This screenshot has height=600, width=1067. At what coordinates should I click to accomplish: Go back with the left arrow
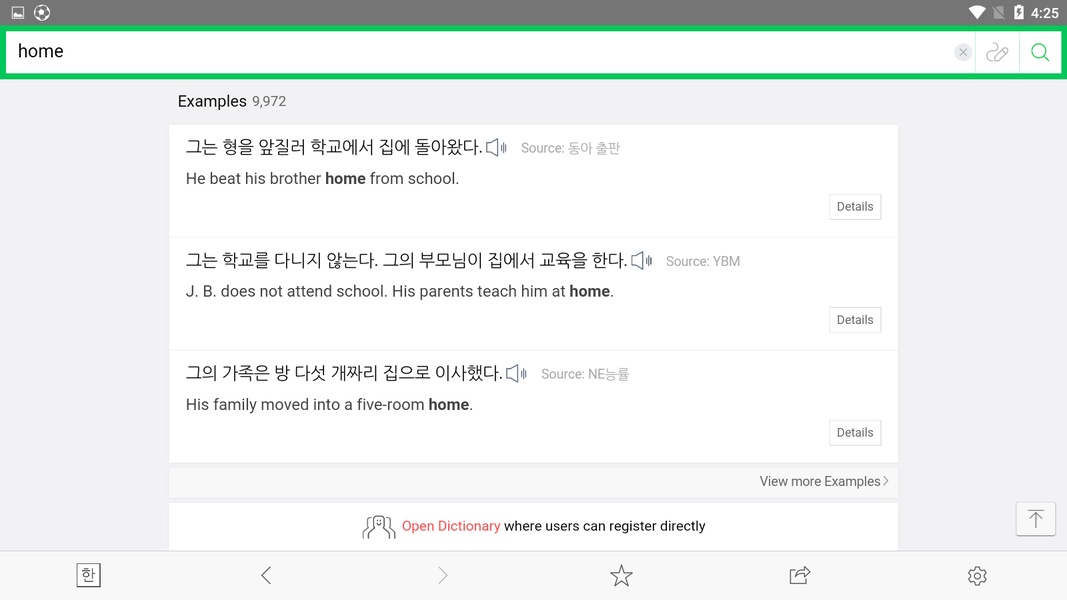click(x=266, y=576)
